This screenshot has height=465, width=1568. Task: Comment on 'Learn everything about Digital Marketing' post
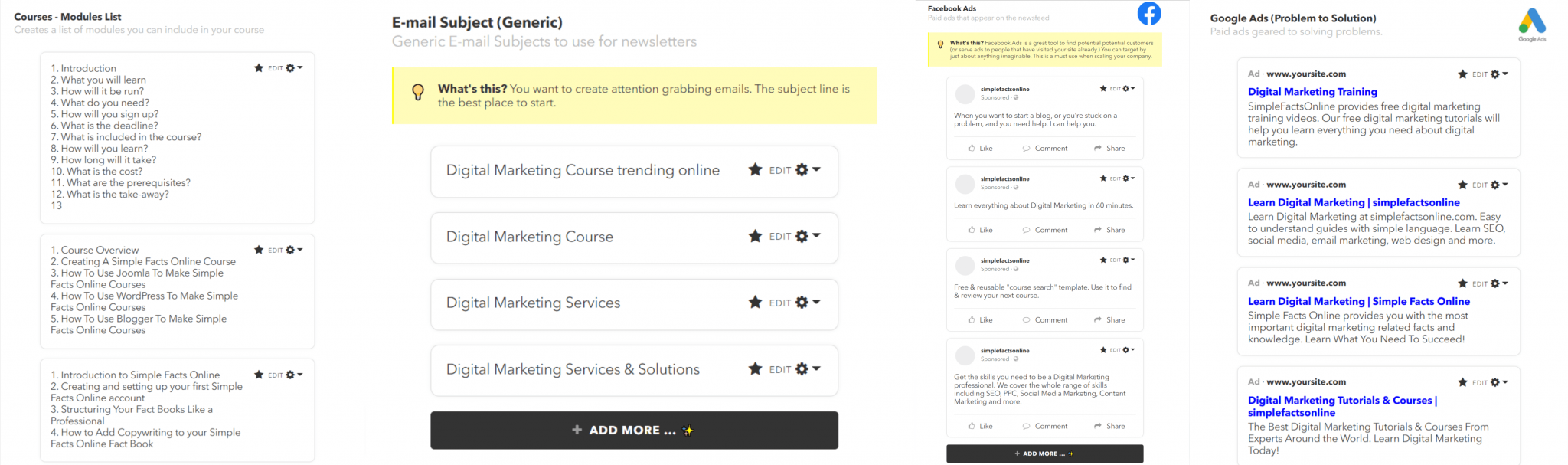coord(1045,230)
